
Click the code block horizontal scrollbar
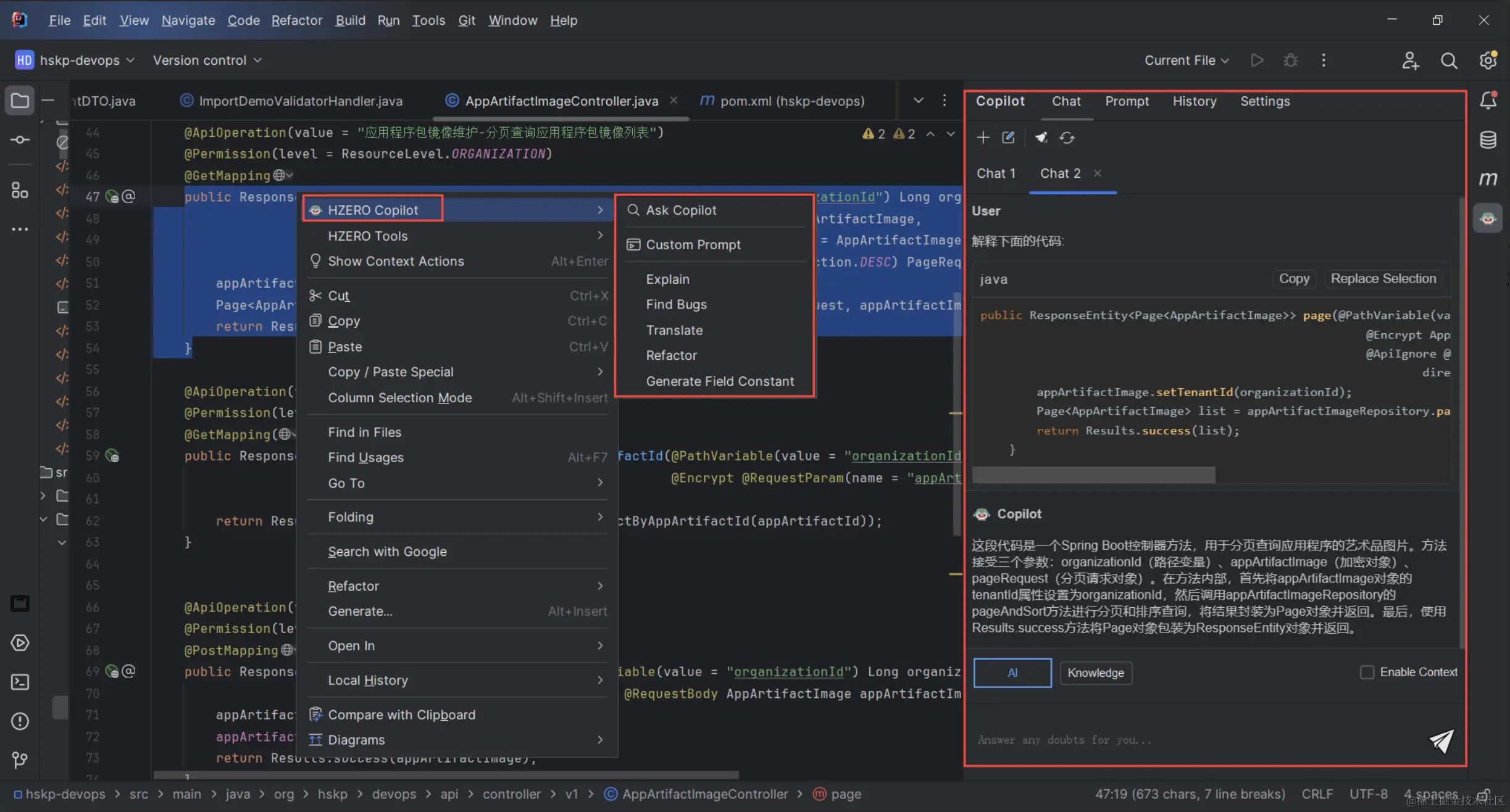pyautogui.click(x=1093, y=475)
